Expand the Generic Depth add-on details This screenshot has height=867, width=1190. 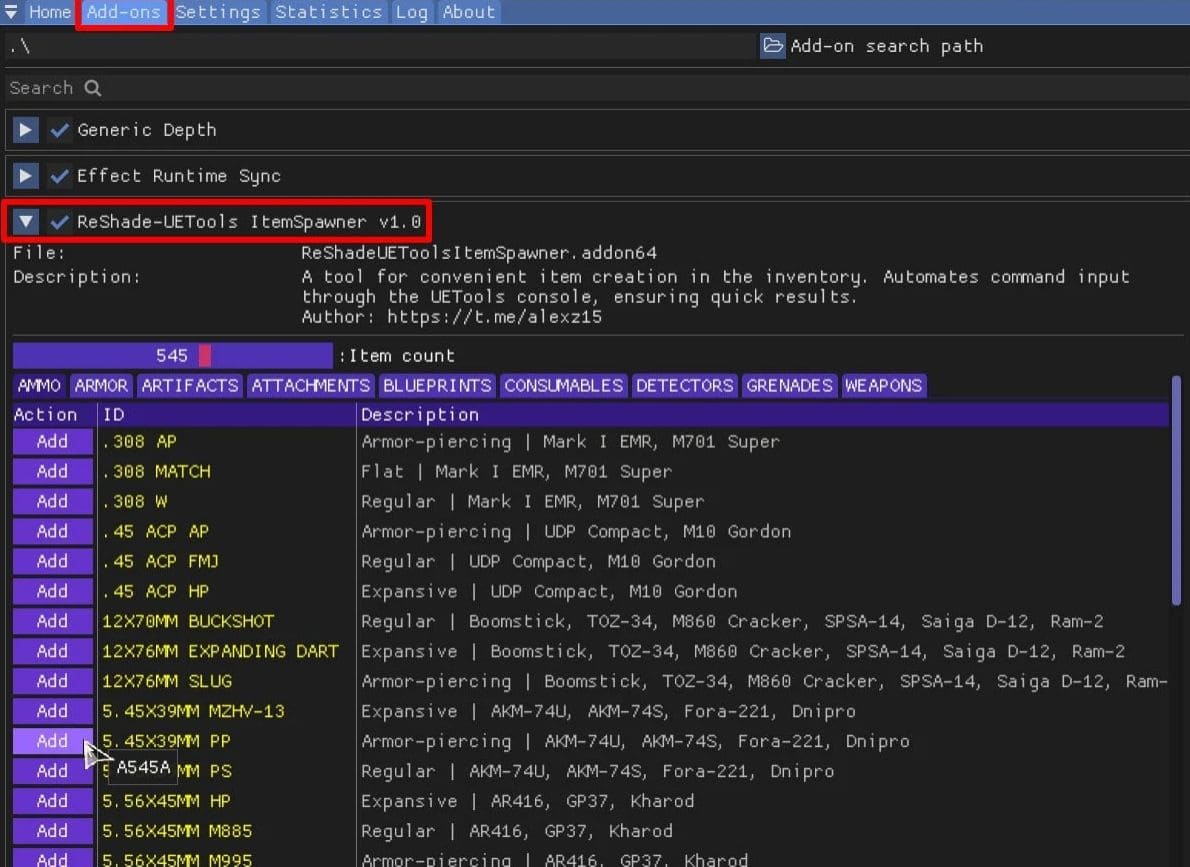pyautogui.click(x=25, y=130)
